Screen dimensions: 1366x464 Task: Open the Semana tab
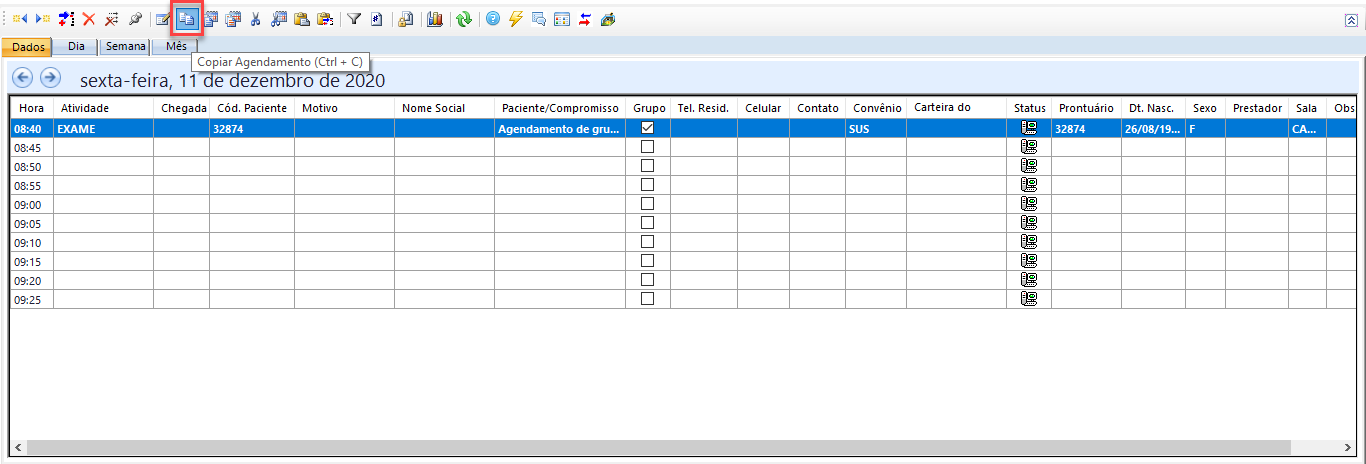[125, 46]
